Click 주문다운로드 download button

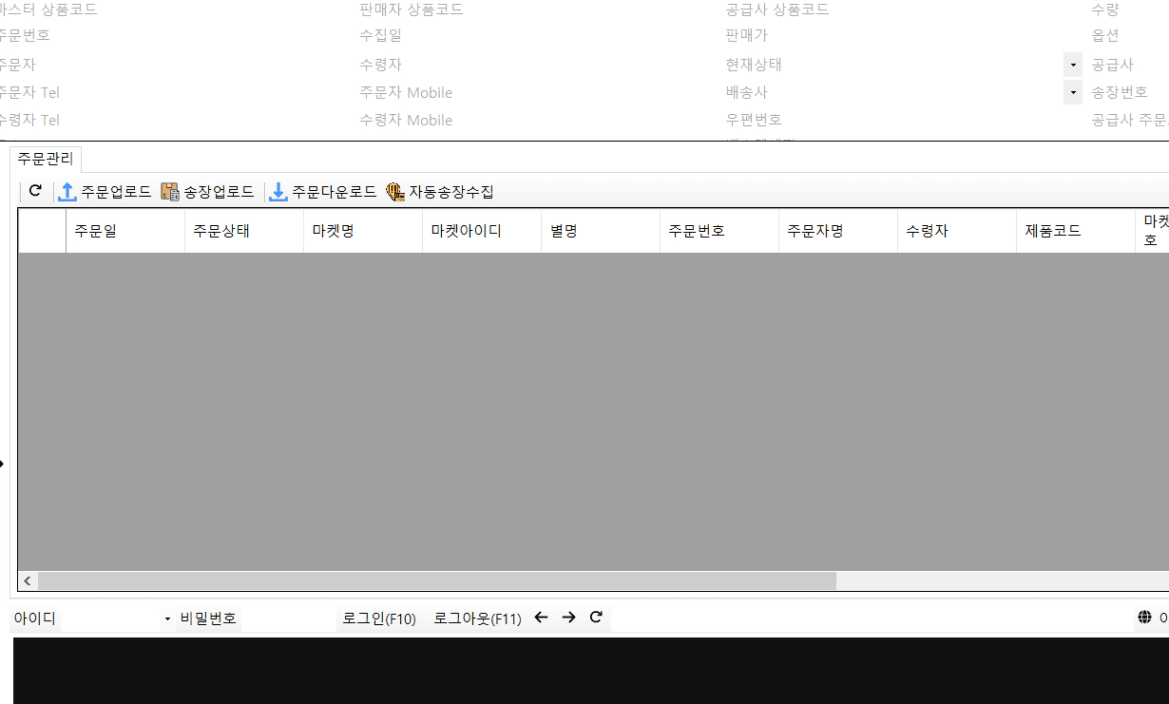click(x=322, y=192)
